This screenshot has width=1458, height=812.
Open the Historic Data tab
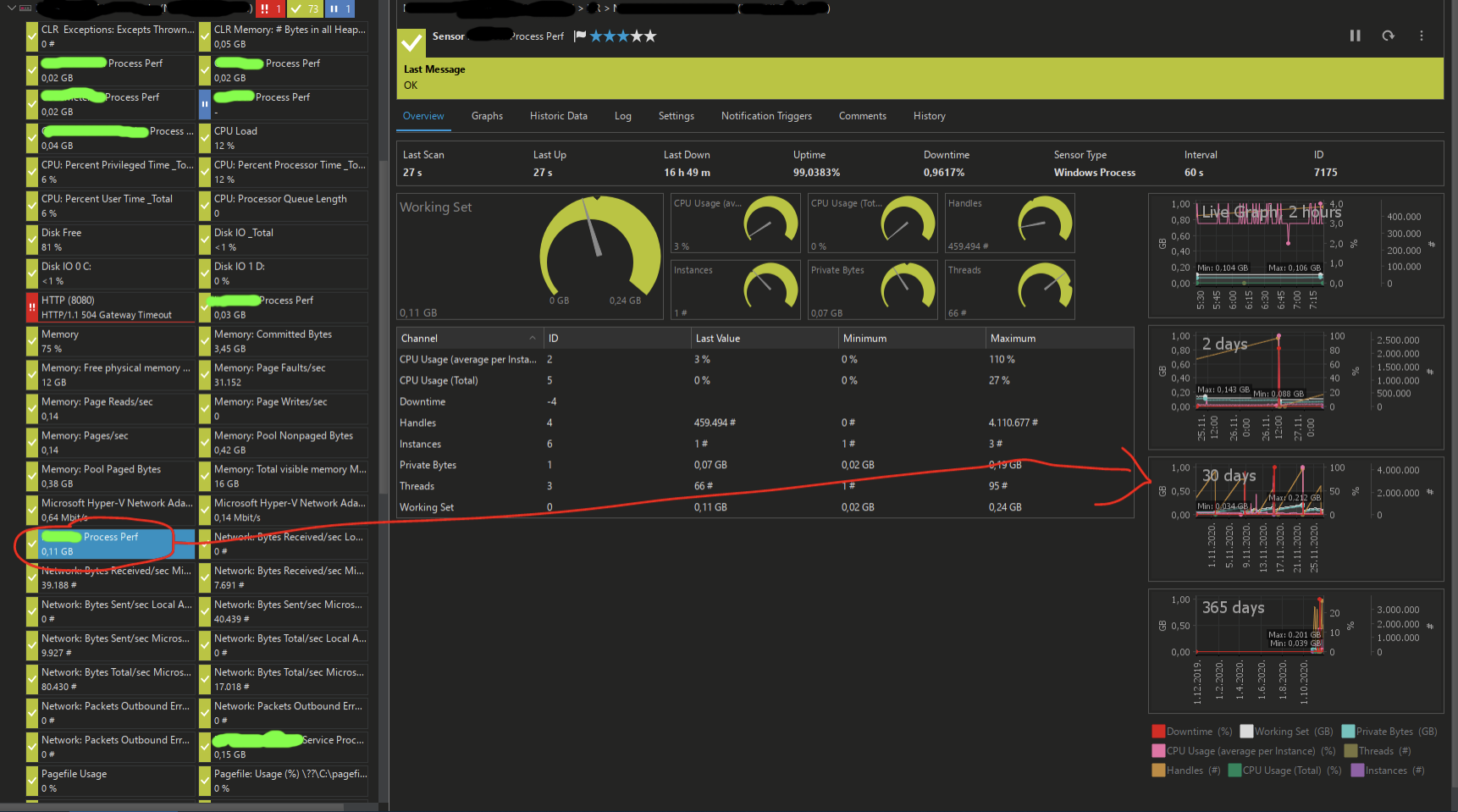pyautogui.click(x=558, y=116)
